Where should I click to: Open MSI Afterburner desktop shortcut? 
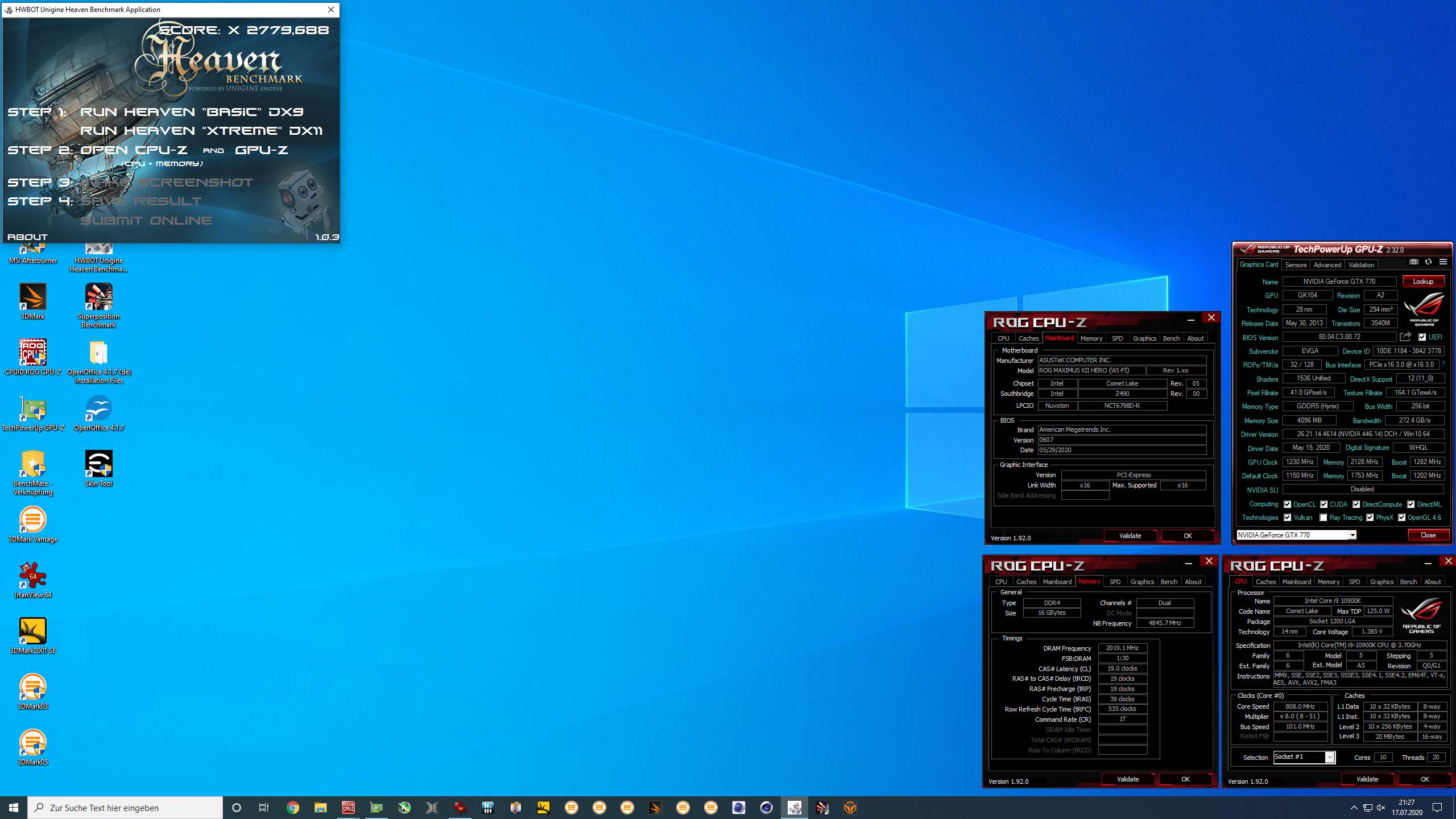pyautogui.click(x=33, y=254)
